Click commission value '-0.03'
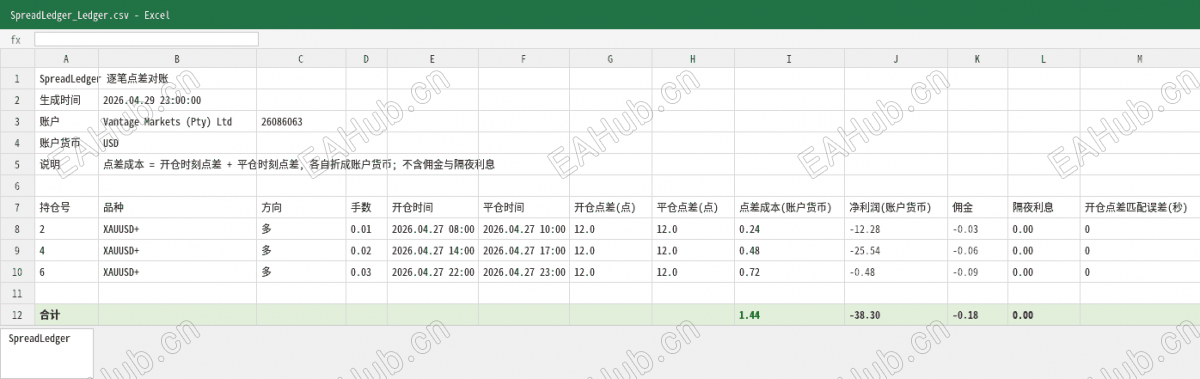The image size is (1200, 379). click(978, 229)
